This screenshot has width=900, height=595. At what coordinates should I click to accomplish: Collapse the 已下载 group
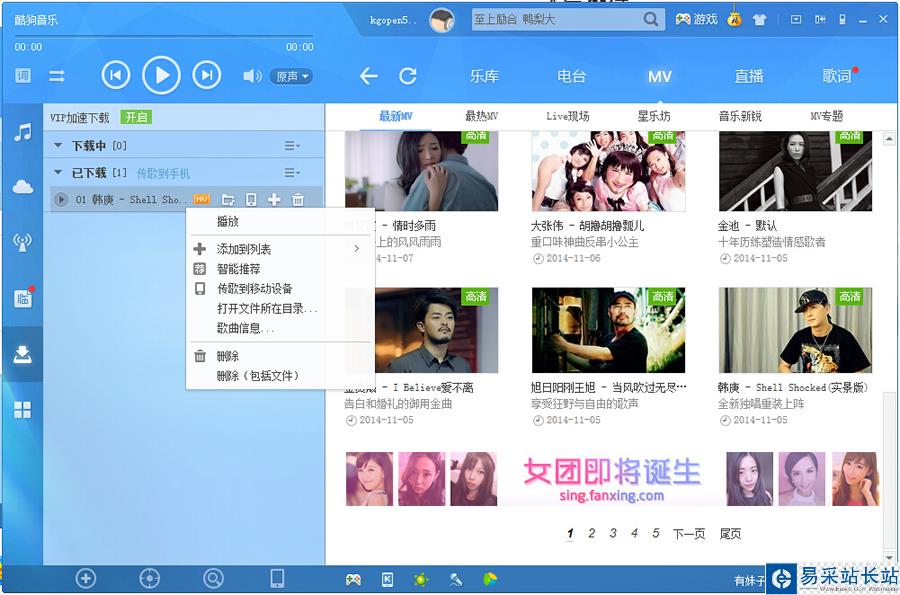tap(57, 172)
